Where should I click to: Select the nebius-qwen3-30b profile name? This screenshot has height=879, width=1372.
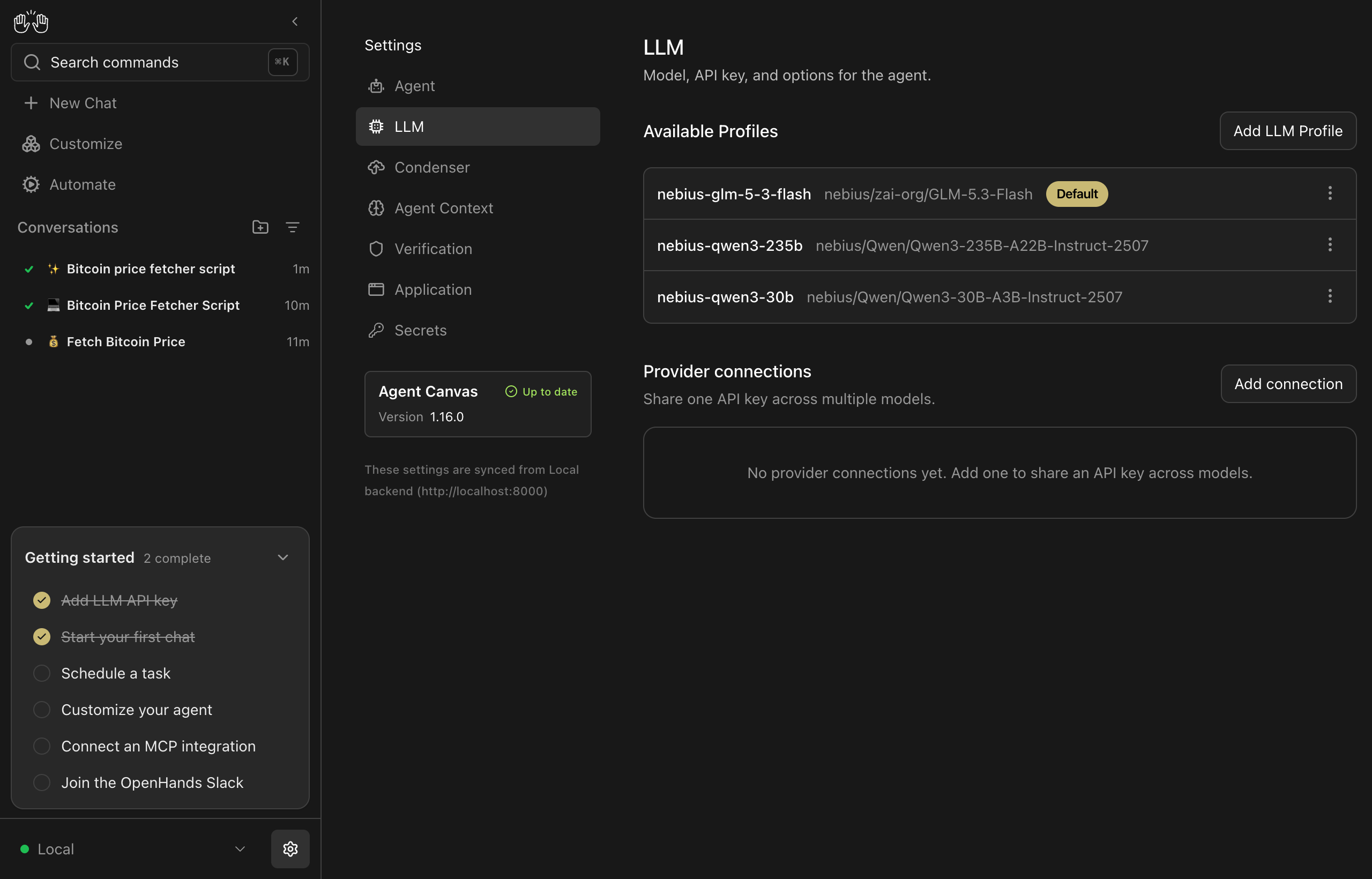[x=725, y=297]
